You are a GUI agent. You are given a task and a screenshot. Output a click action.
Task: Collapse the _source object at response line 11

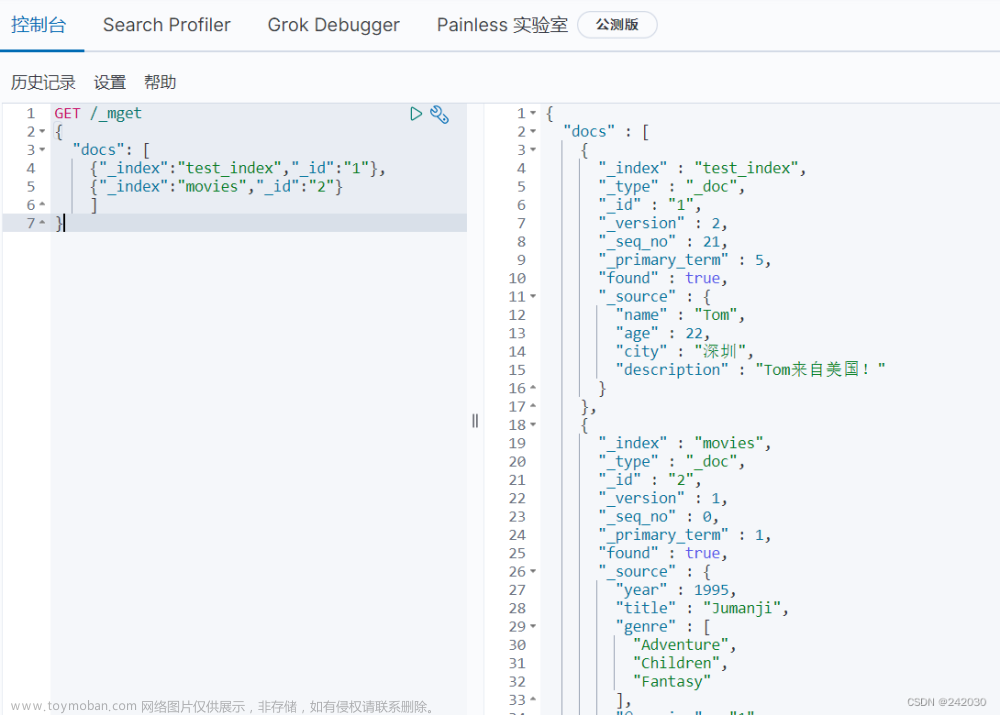click(533, 297)
